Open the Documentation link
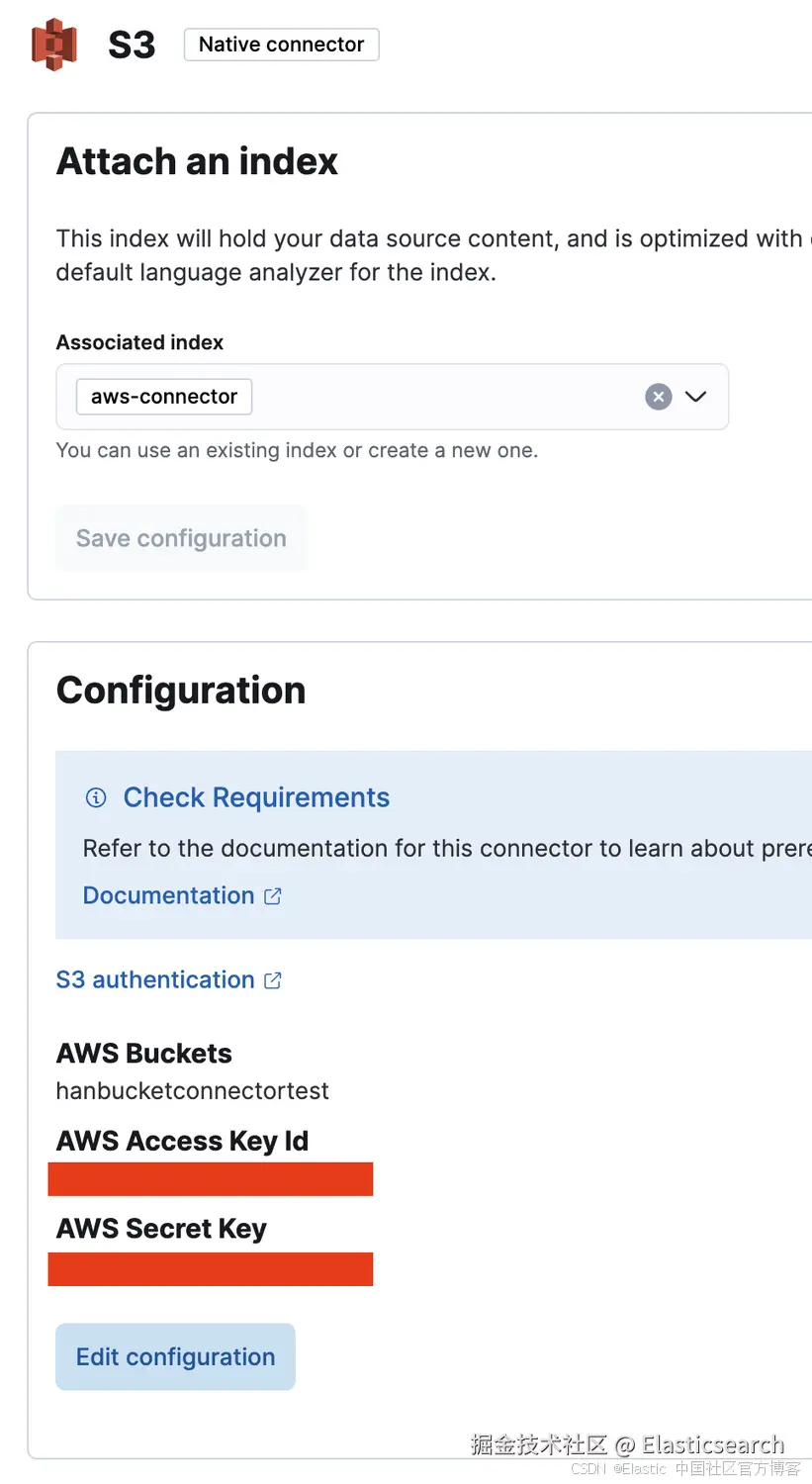812x1484 pixels. tap(169, 895)
